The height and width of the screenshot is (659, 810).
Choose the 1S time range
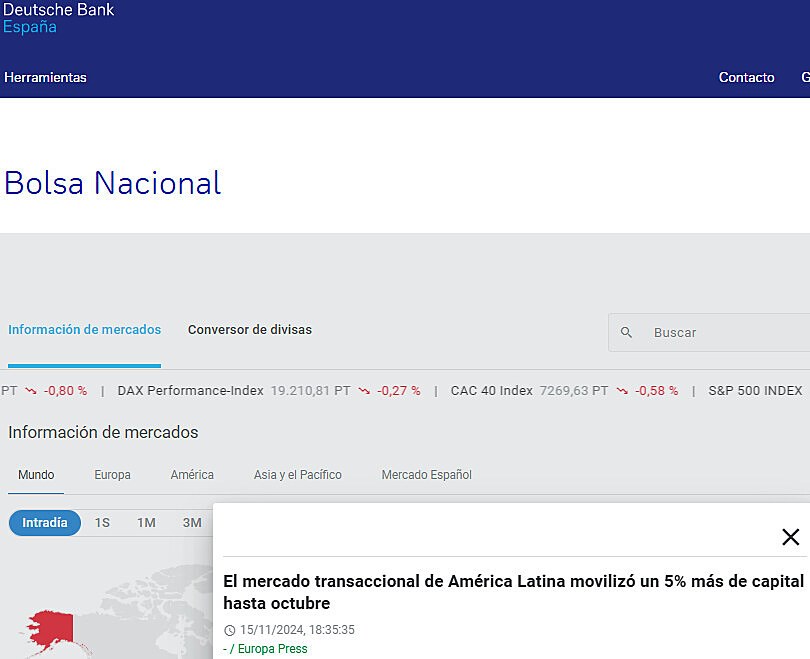[x=102, y=523]
